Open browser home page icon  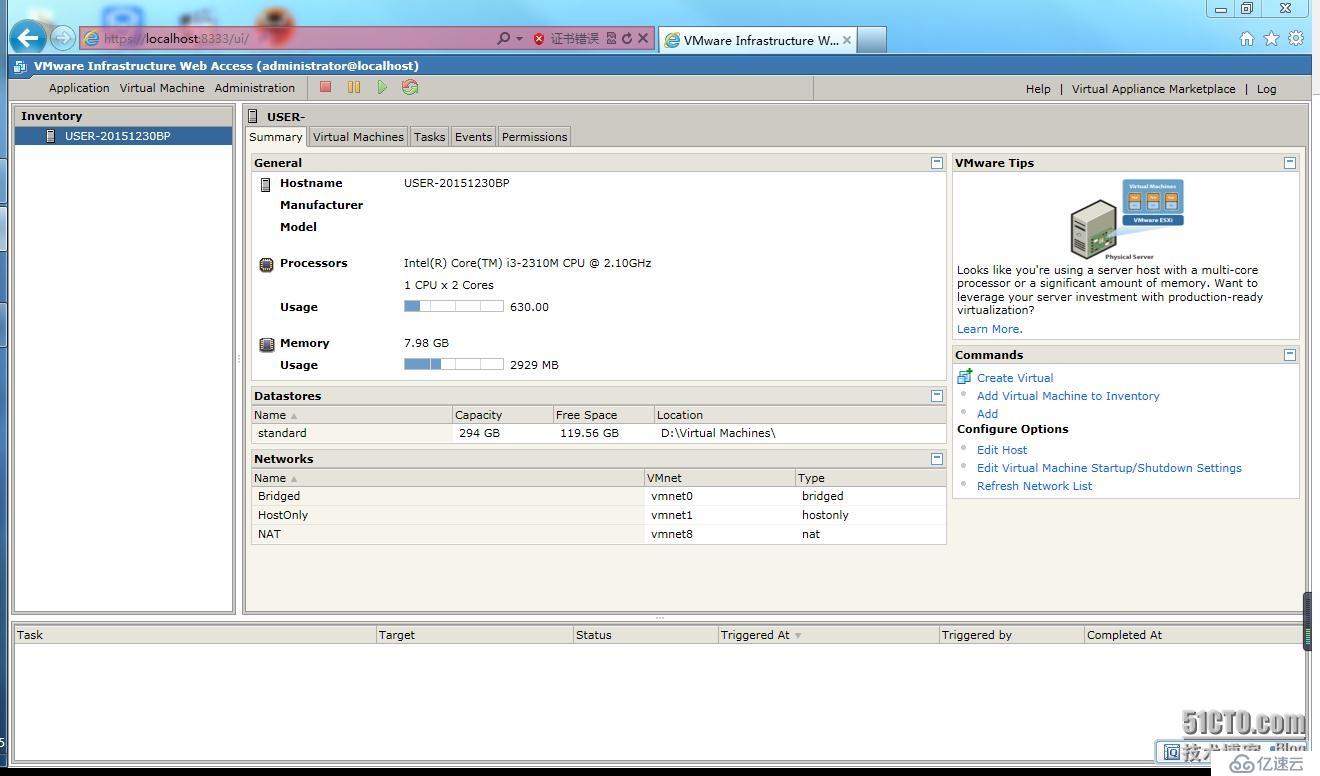tap(1246, 38)
